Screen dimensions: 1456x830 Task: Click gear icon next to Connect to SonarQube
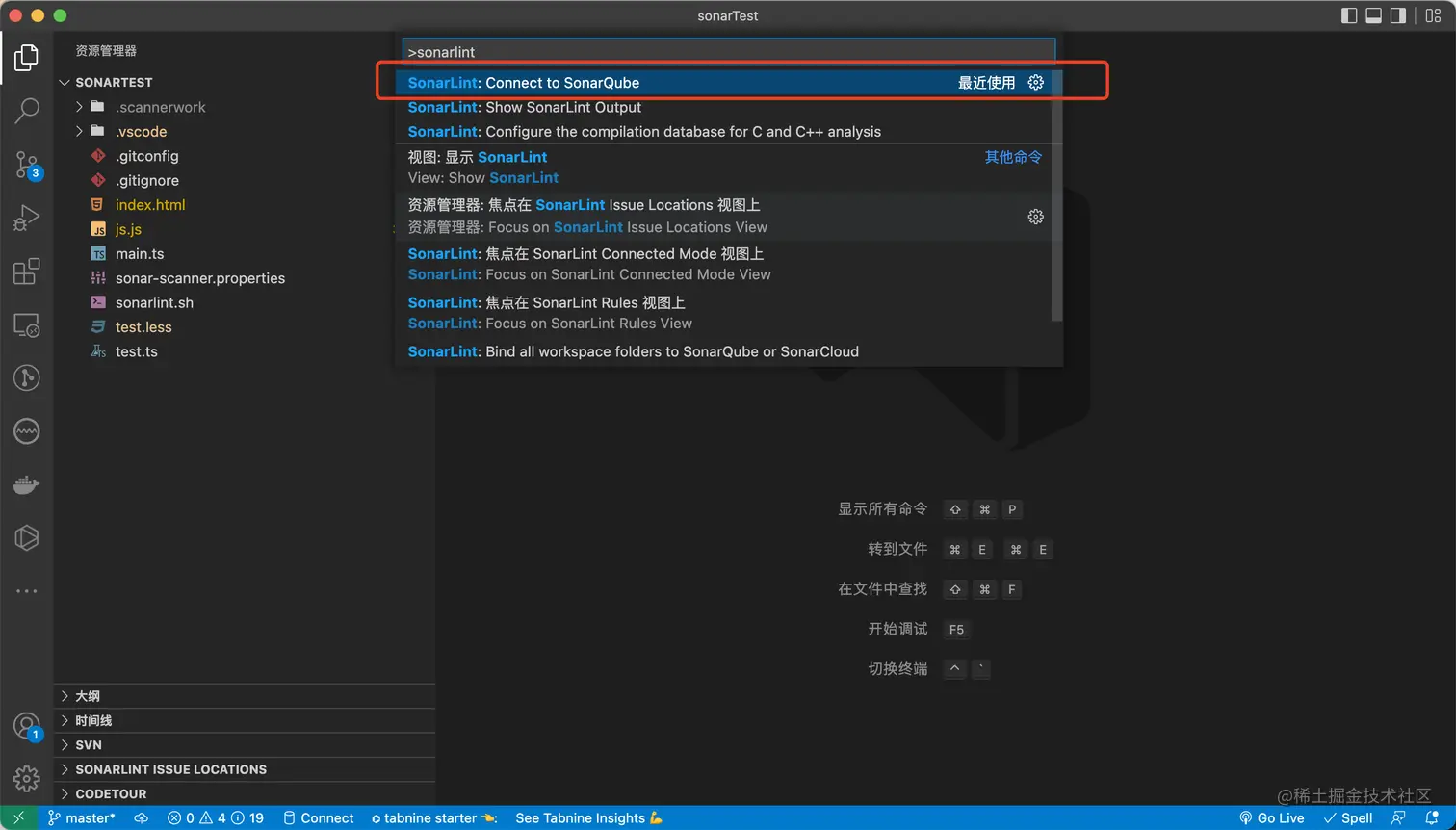(1035, 83)
